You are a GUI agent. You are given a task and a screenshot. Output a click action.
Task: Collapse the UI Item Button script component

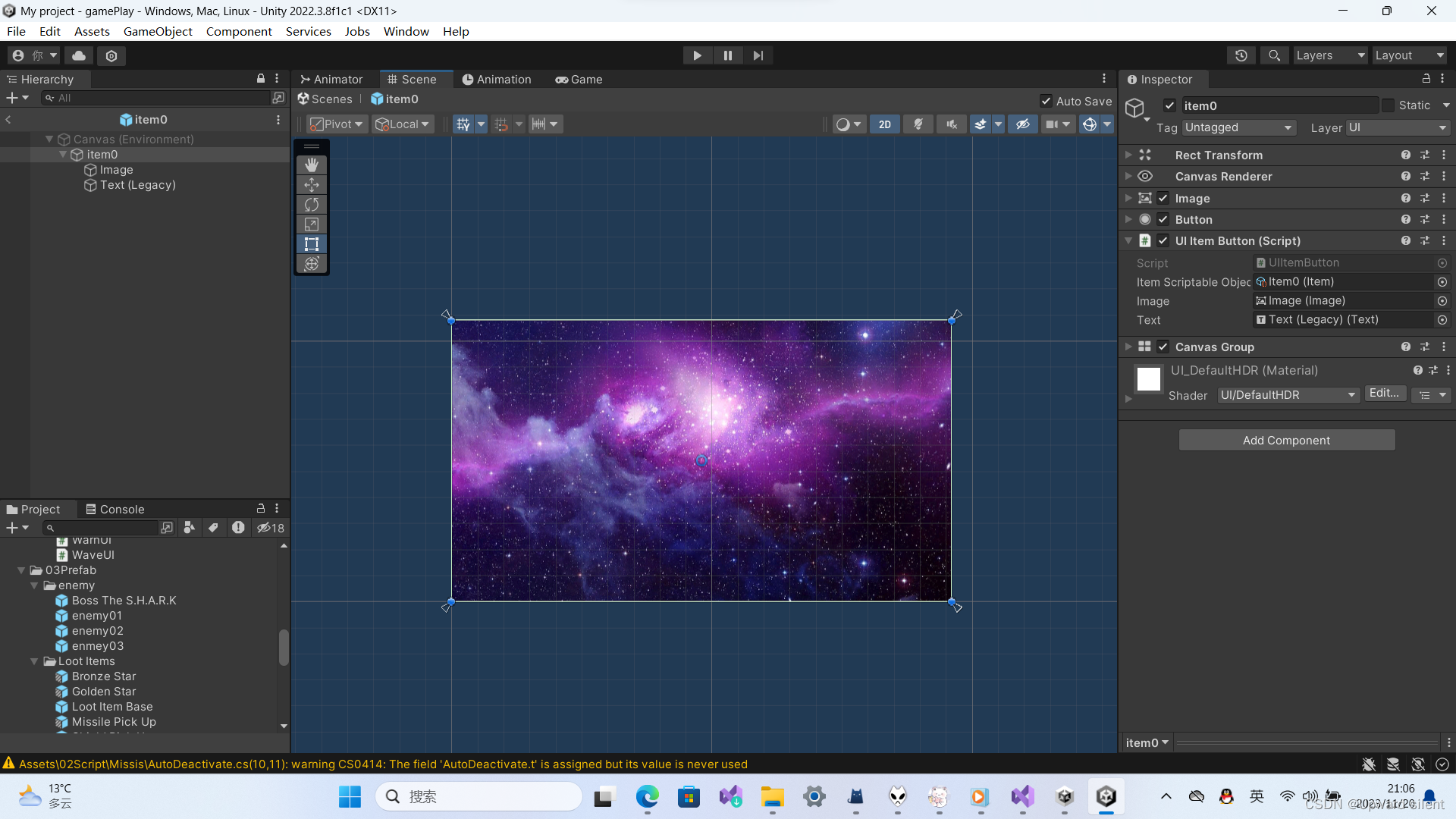pos(1129,240)
